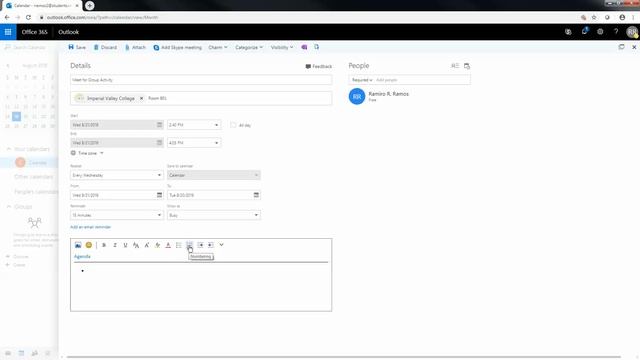
Task: Discard the event draft
Action: (105, 47)
